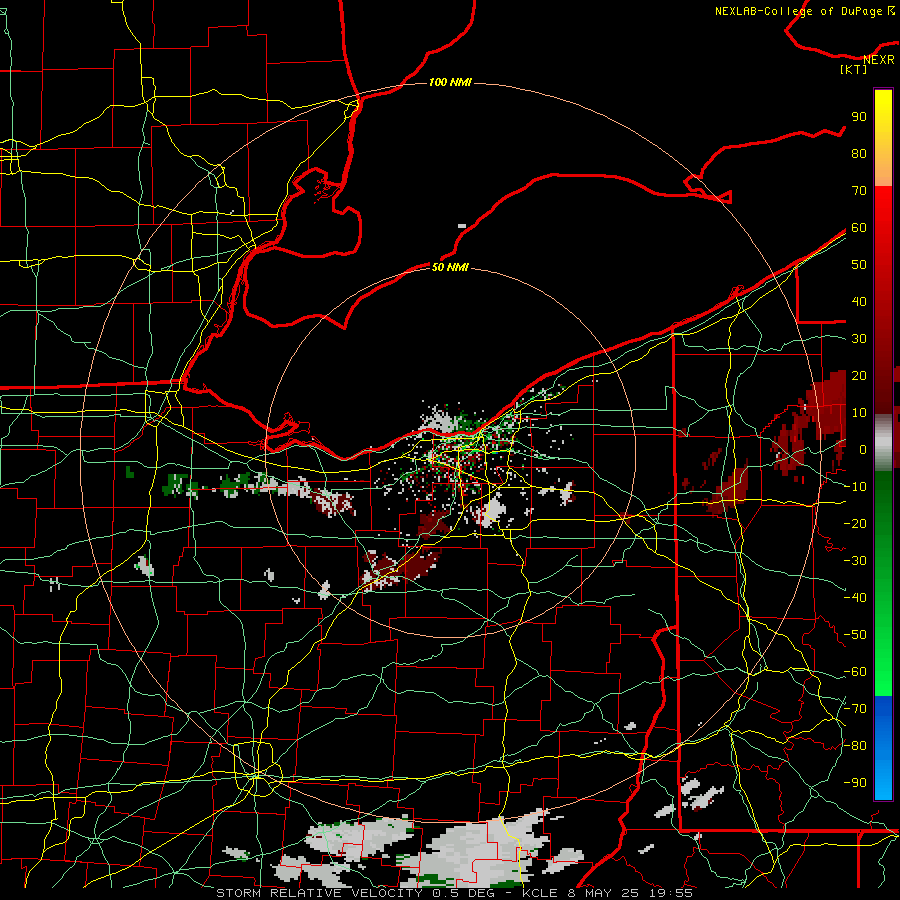Click the 40 value on velocity scale
900x900 pixels.
[x=859, y=302]
